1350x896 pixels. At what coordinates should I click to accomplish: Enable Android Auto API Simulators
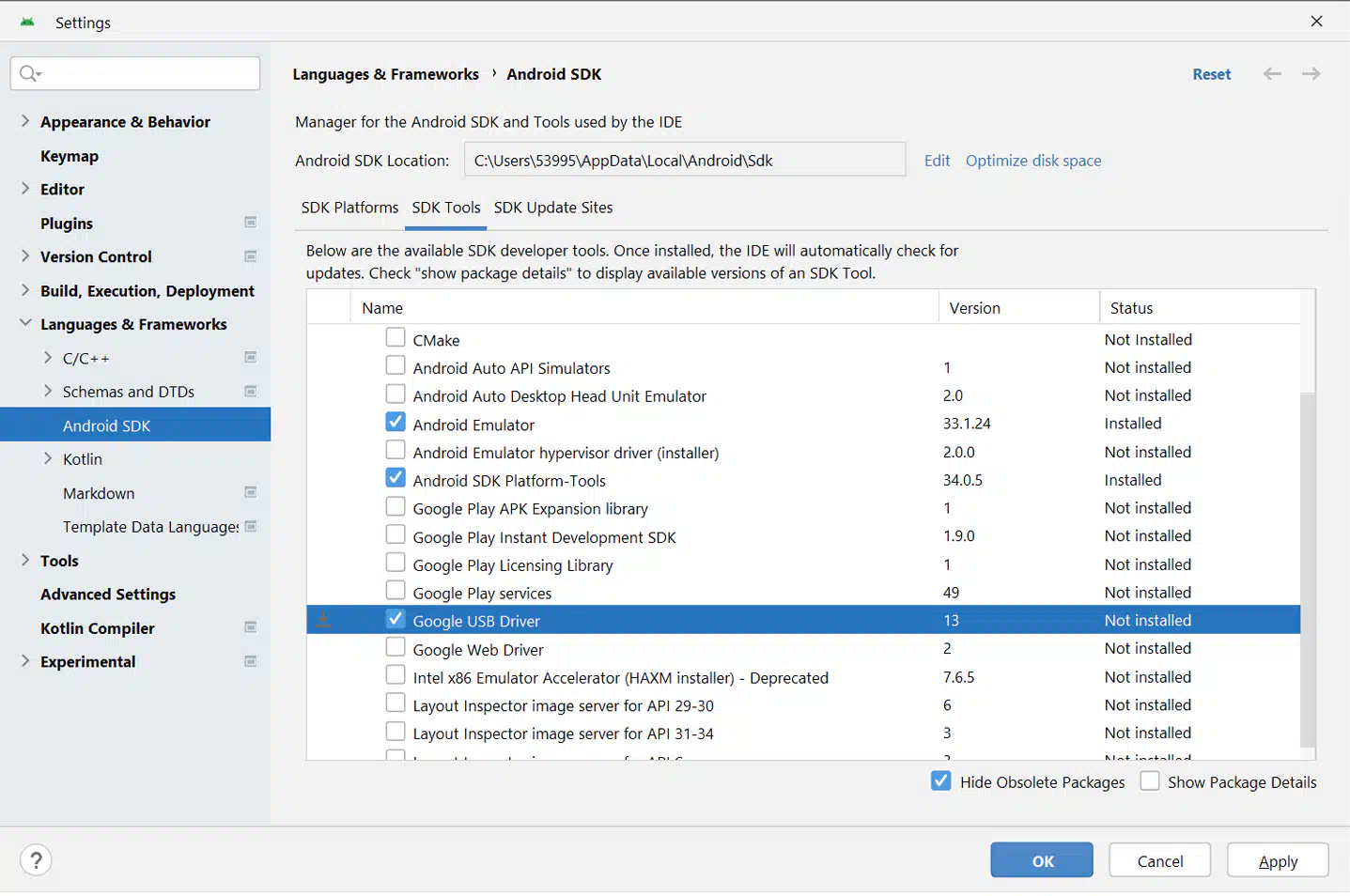[396, 365]
